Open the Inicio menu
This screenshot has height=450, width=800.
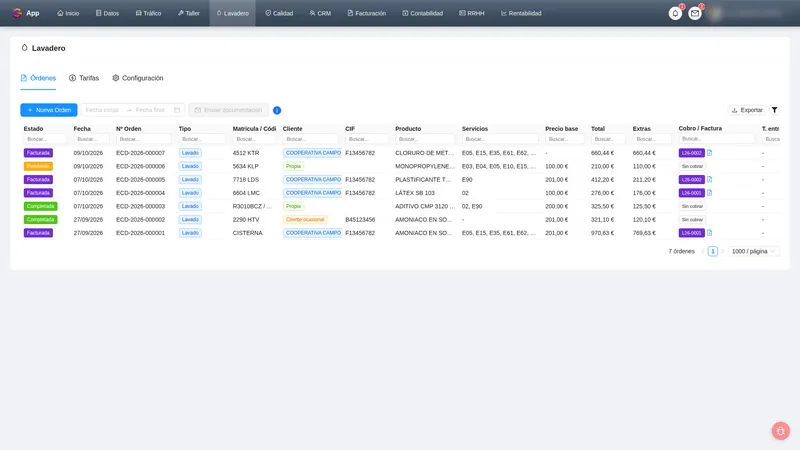click(x=68, y=13)
